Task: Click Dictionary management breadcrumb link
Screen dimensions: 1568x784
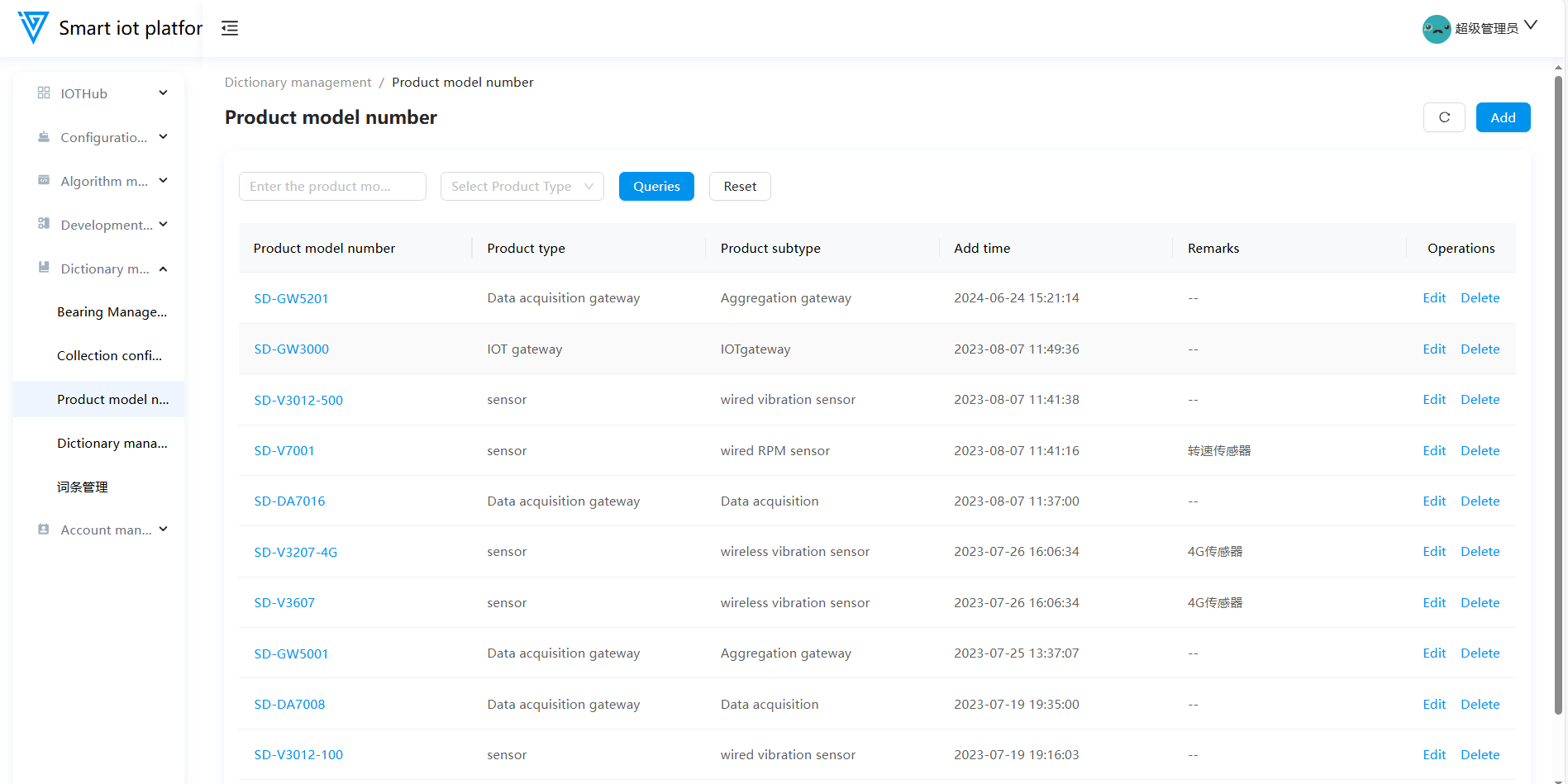Action: tap(298, 83)
